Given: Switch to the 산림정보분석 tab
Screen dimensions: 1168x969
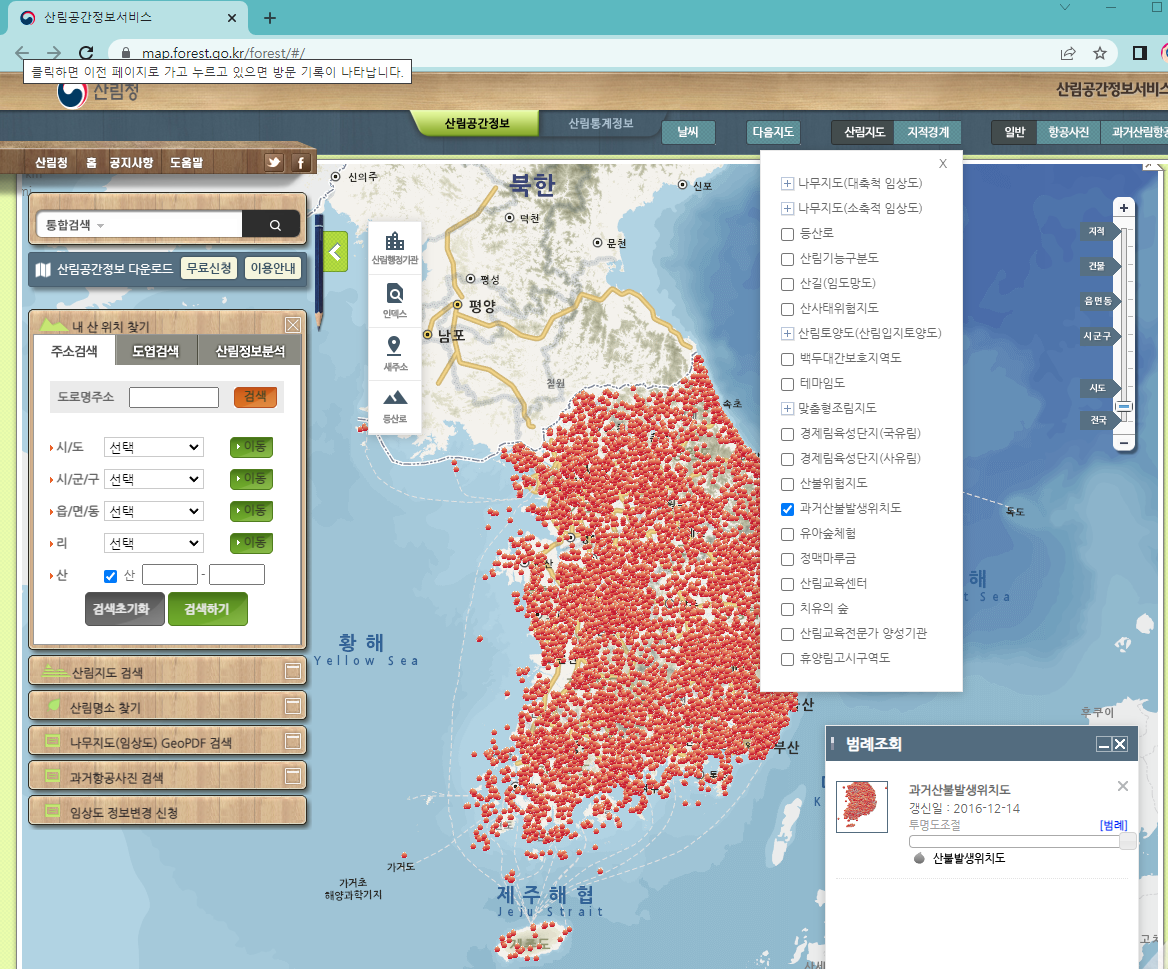Looking at the screenshot, I should (x=250, y=351).
